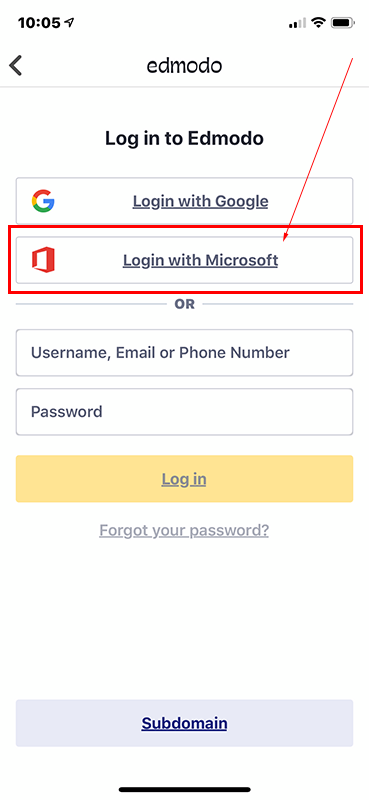Tap the OR divider label
Image resolution: width=369 pixels, height=800 pixels.
185,305
